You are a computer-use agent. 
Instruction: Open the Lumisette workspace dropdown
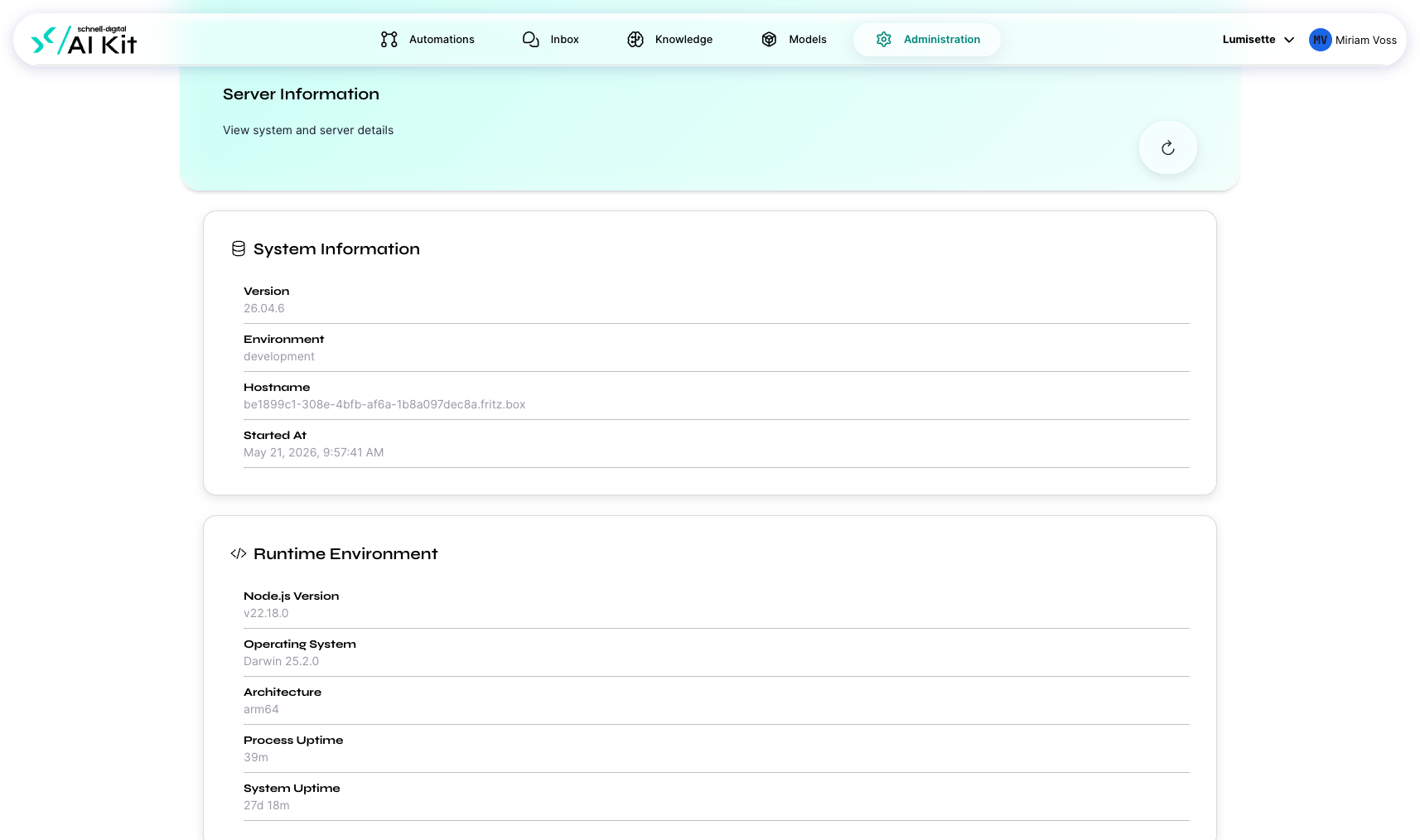point(1258,40)
